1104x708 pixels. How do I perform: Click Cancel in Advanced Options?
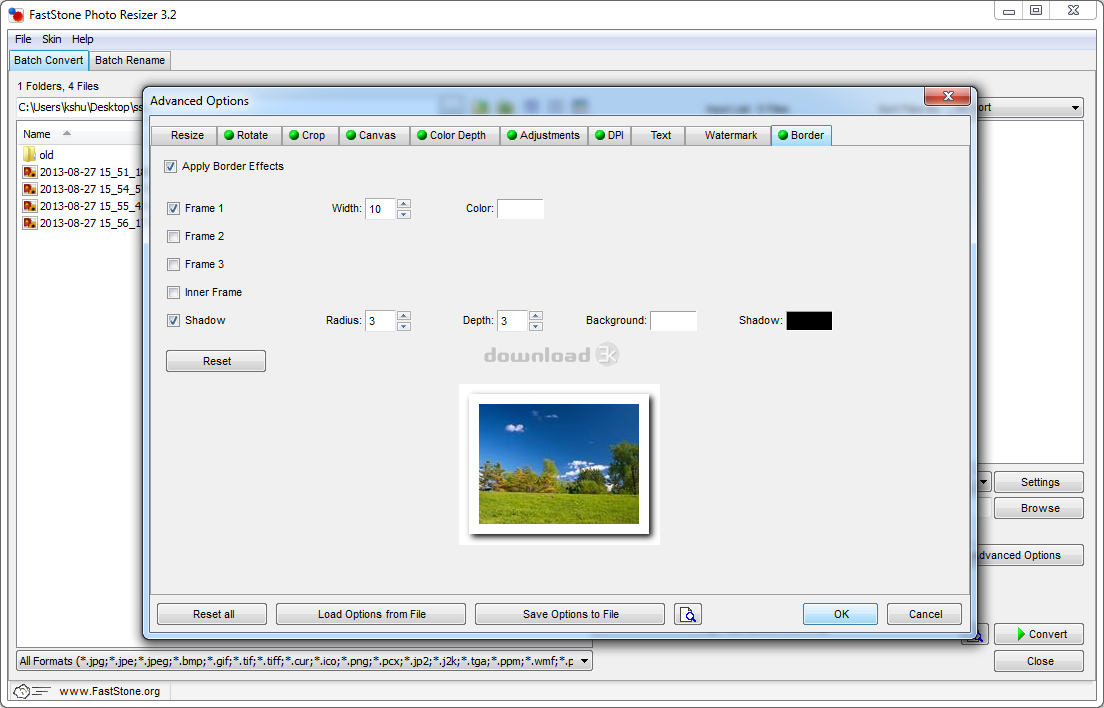click(x=924, y=614)
